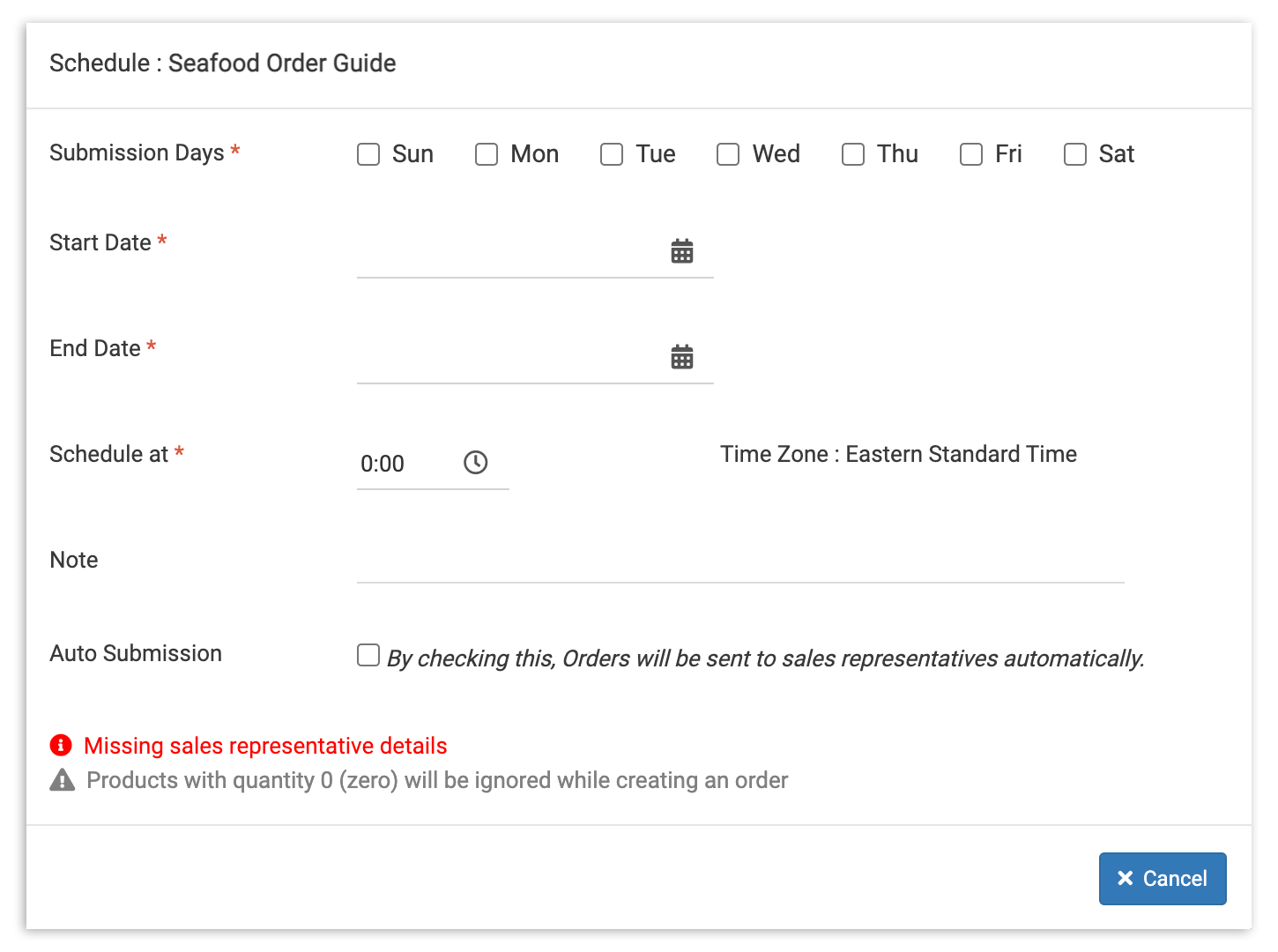Open the End Date calendar picker
The image size is (1278, 952).
point(682,358)
